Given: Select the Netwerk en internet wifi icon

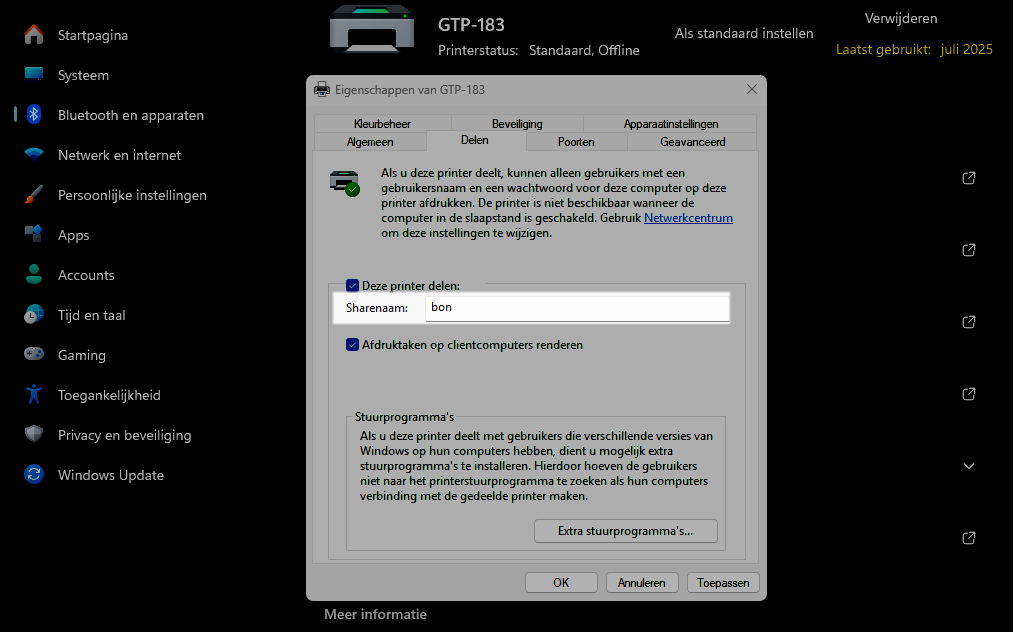Looking at the screenshot, I should coord(34,155).
